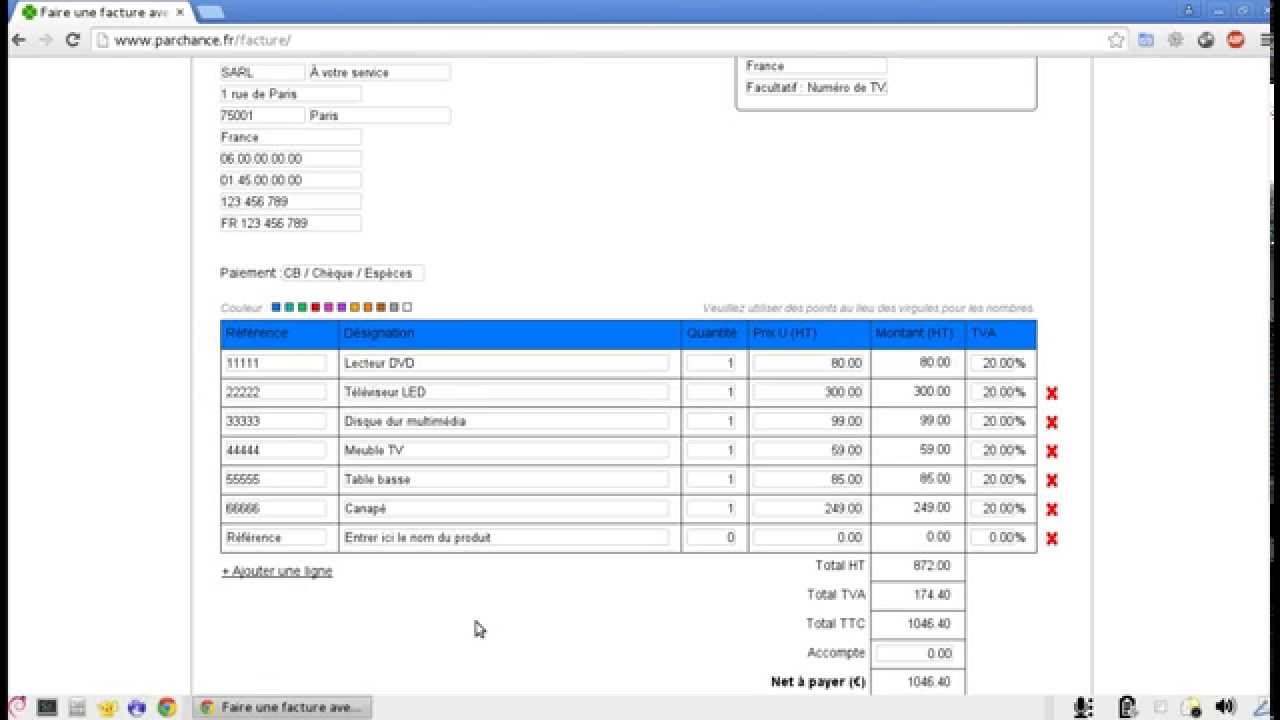Click the dark round extension icon
1280x720 pixels.
pyautogui.click(x=1206, y=40)
